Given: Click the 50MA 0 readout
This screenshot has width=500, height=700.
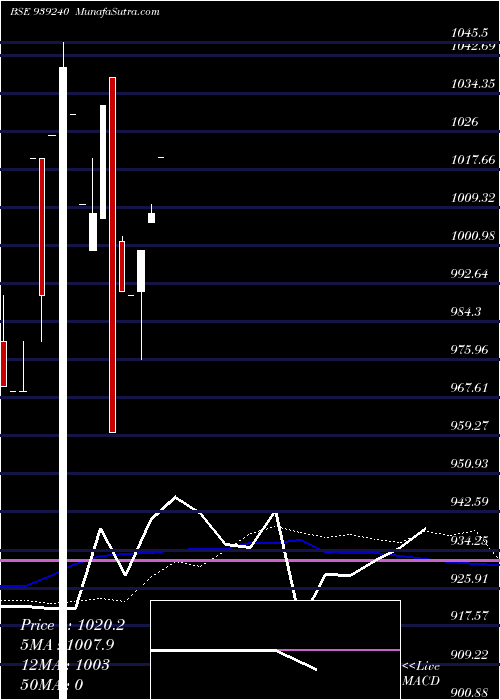Looking at the screenshot, I should pyautogui.click(x=52, y=684).
